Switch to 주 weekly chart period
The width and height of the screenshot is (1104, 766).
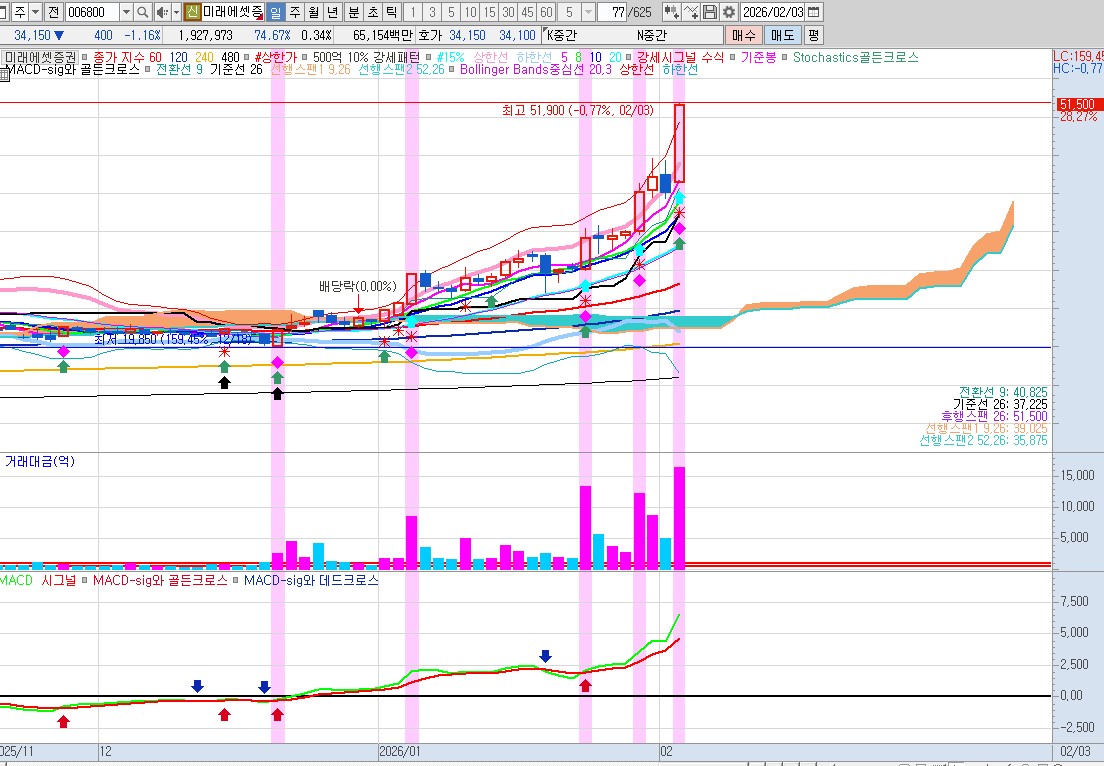pos(295,12)
